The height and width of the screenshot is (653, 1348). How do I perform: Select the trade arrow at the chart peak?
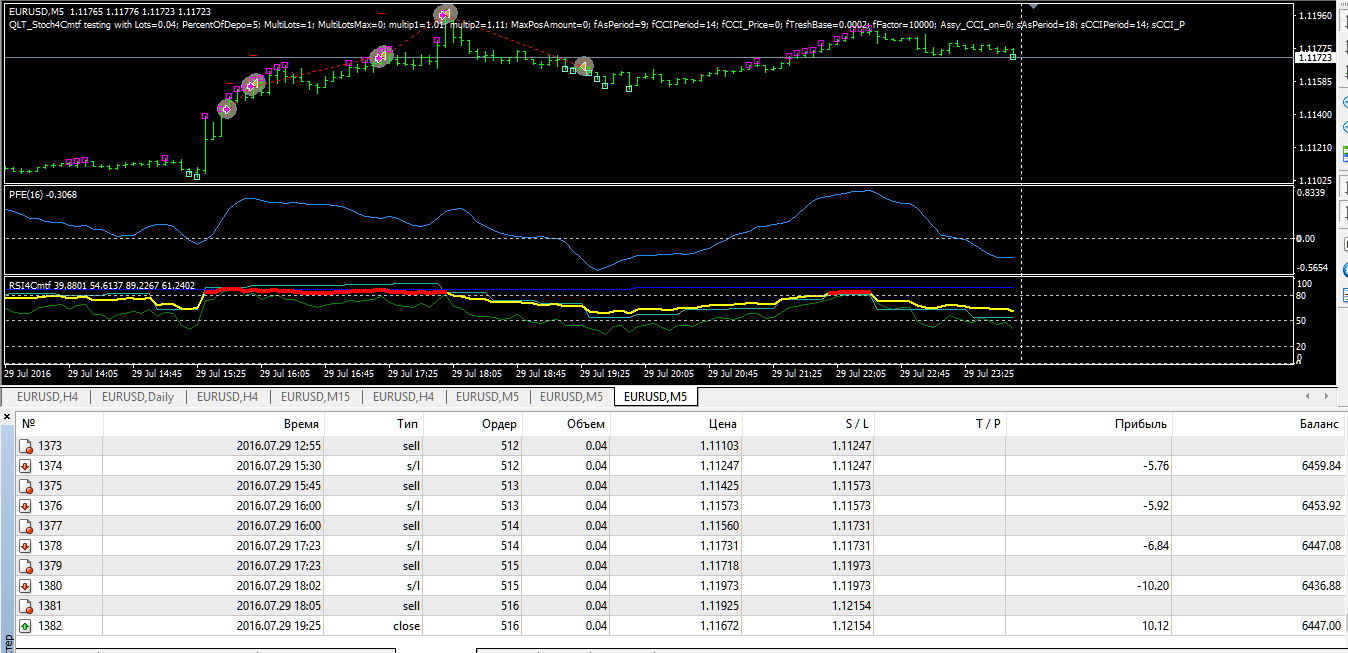(446, 13)
